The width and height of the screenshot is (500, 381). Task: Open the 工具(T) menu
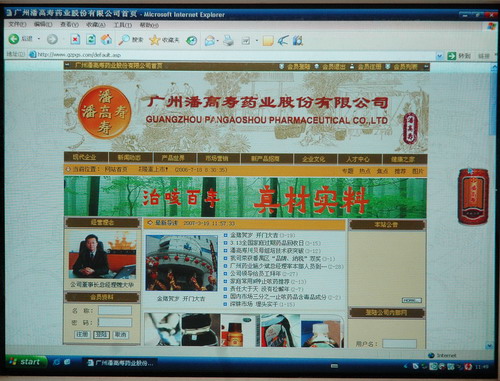pyautogui.click(x=123, y=25)
